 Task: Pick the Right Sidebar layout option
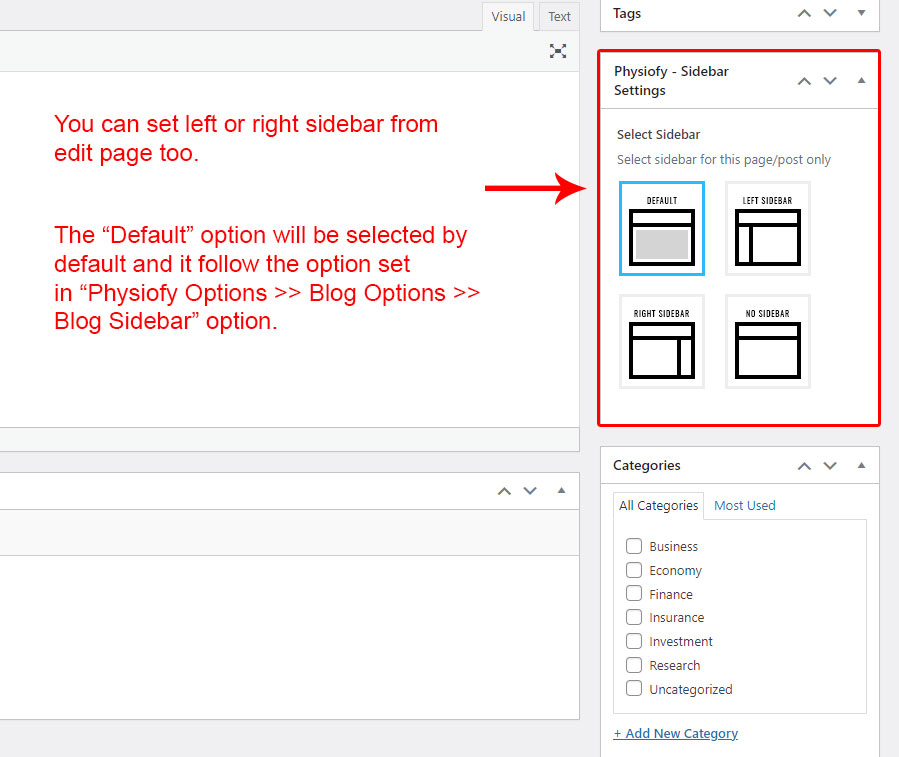[661, 342]
